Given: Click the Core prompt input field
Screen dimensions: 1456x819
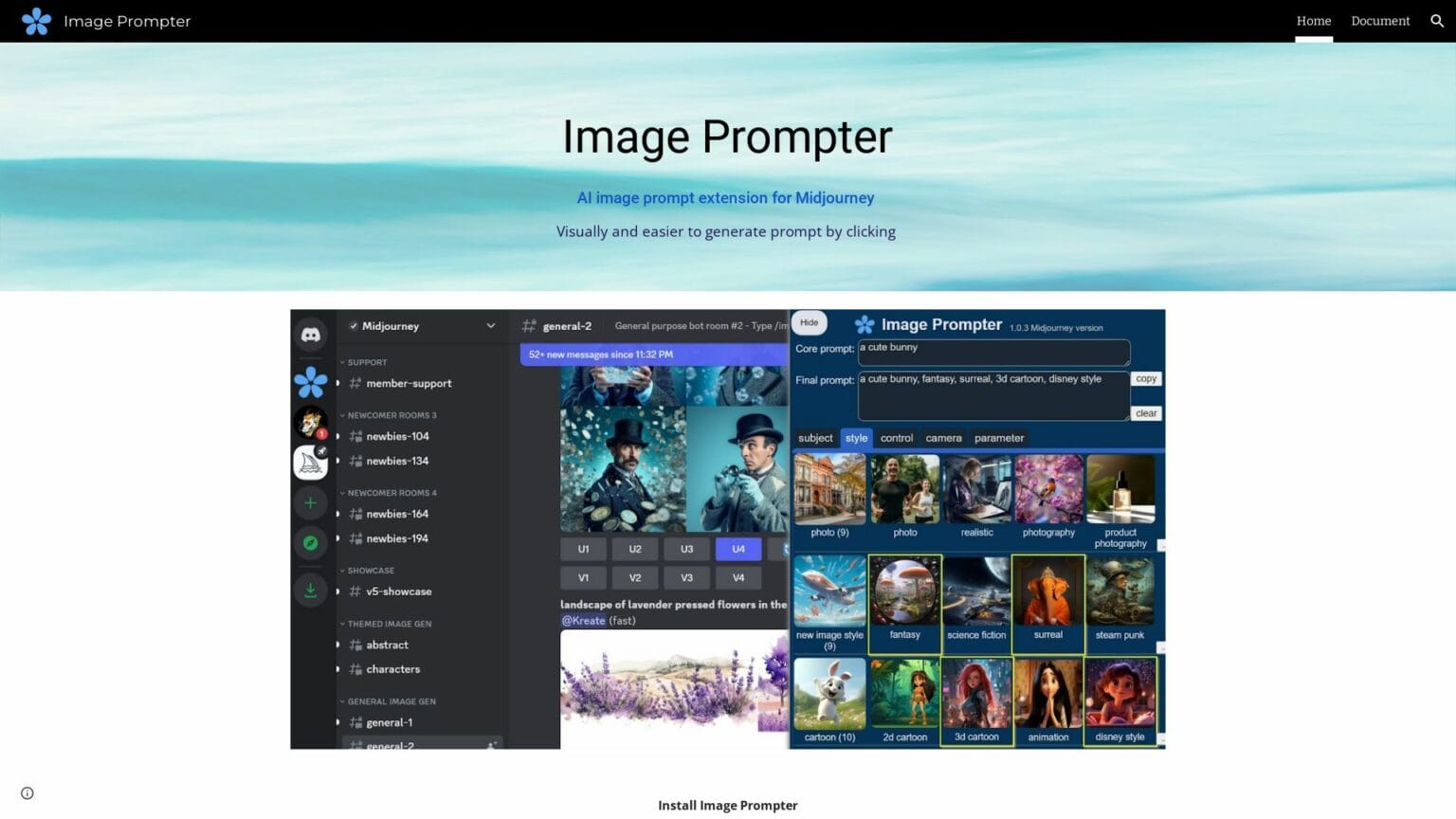Looking at the screenshot, I should coord(992,352).
